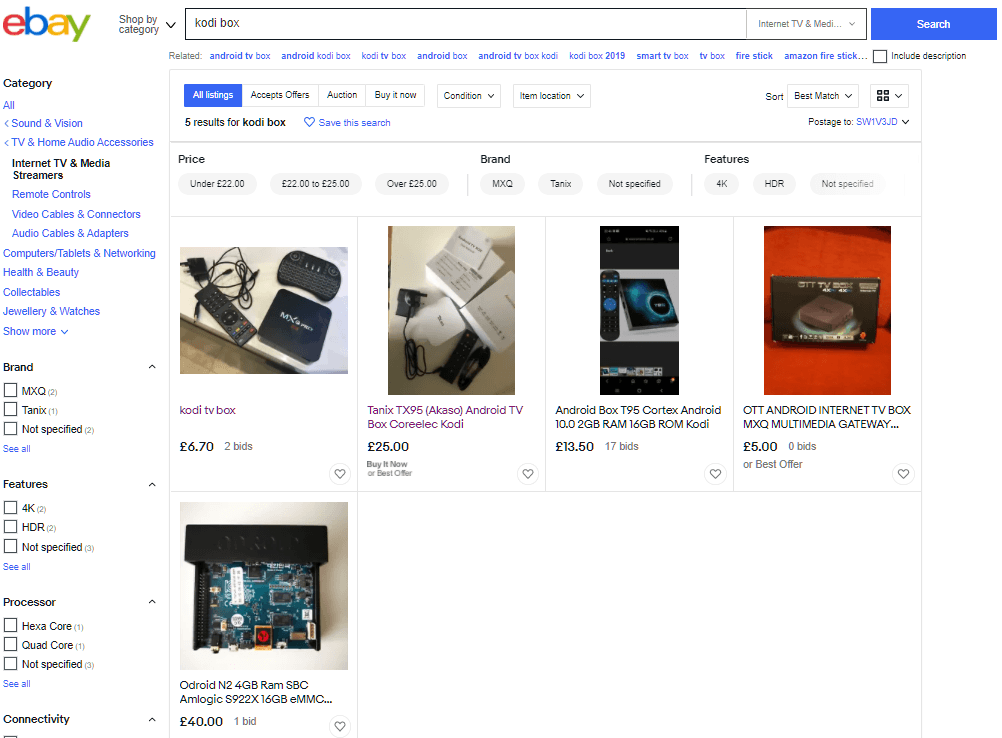Screen dimensions: 1002x738
Task: Click See all under Brand
Action: point(17,449)
